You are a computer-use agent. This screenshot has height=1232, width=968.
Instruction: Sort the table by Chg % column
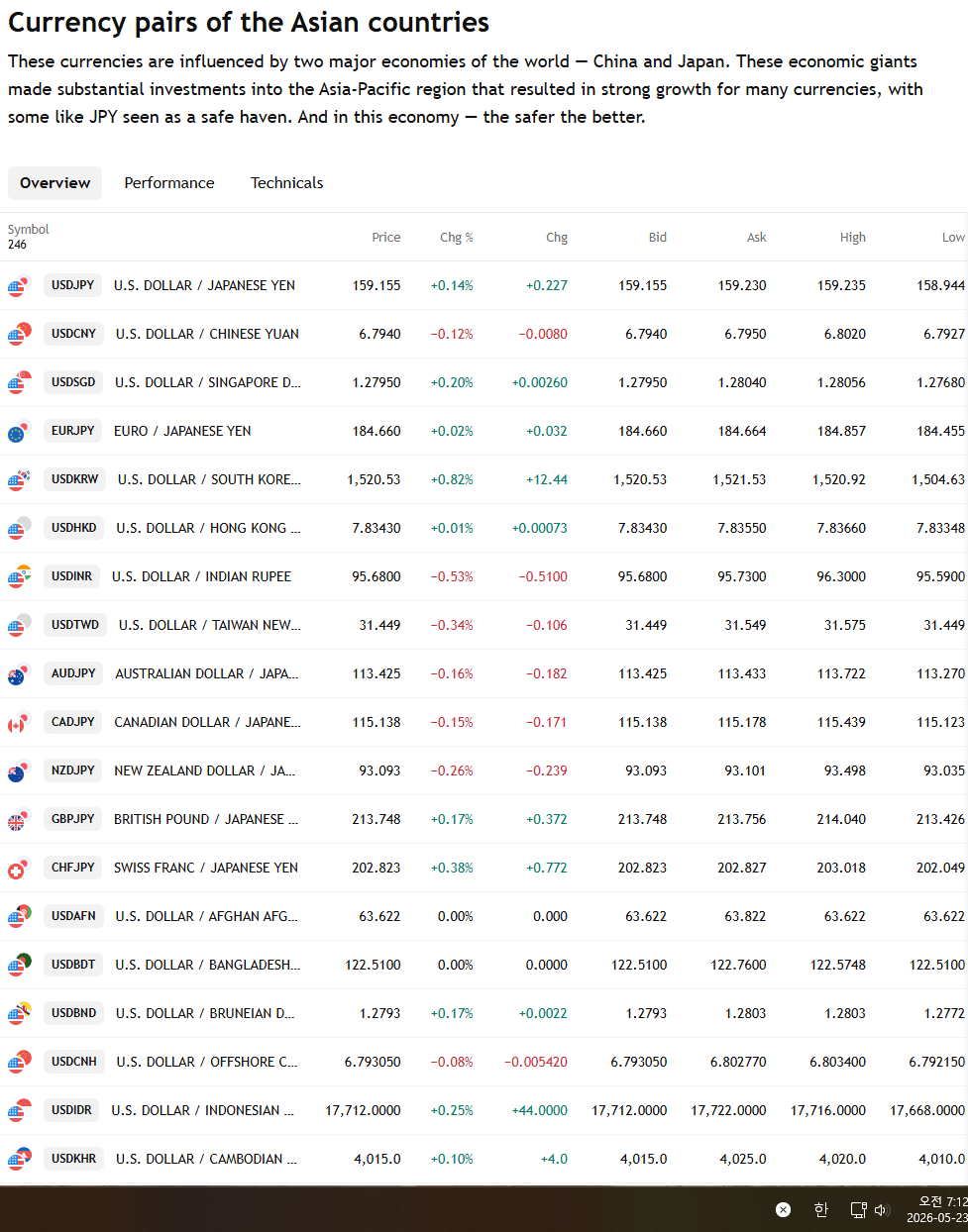457,238
